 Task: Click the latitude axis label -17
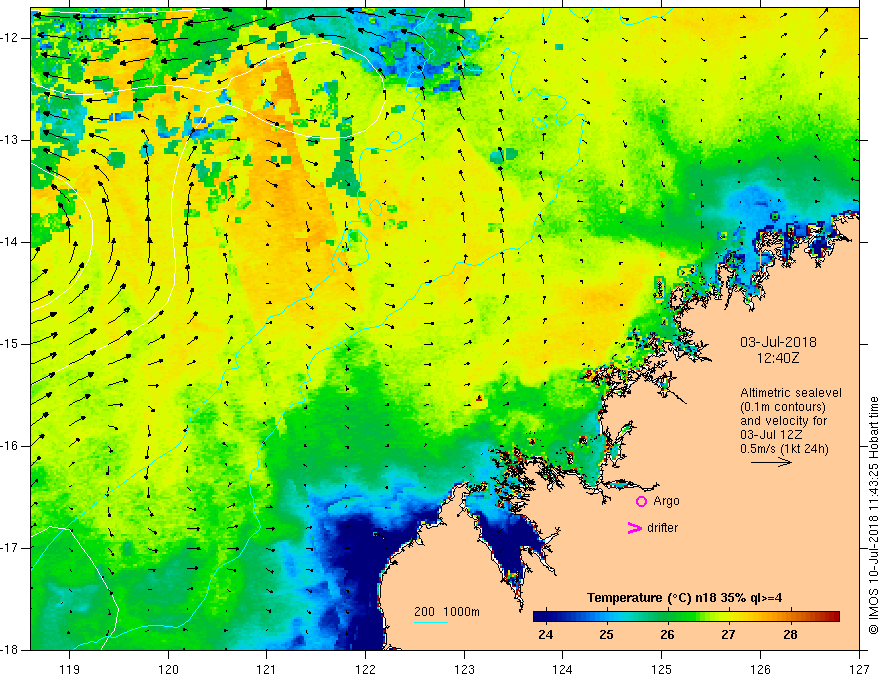10,548
